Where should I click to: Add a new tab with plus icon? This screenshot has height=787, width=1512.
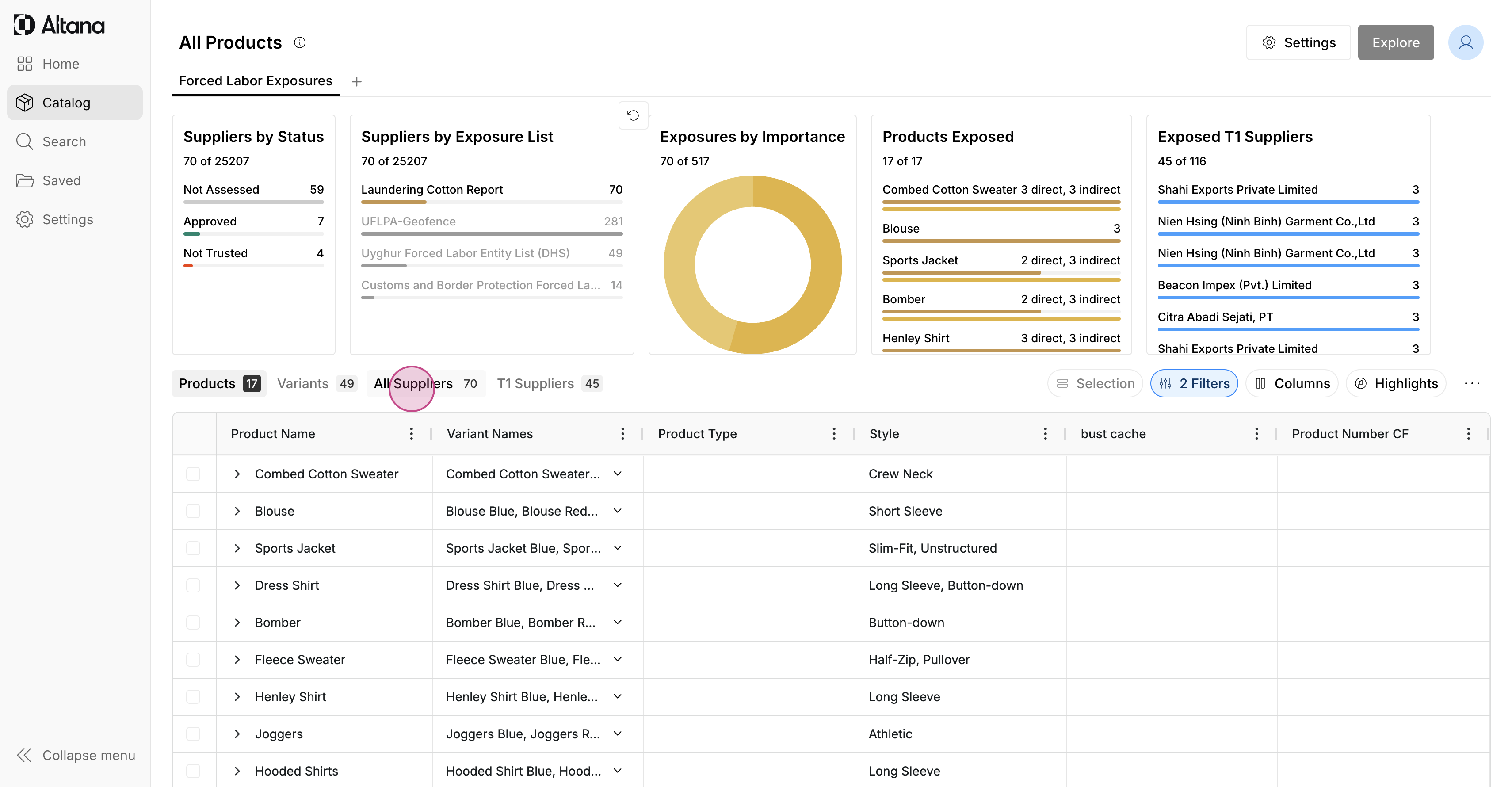[x=356, y=82]
